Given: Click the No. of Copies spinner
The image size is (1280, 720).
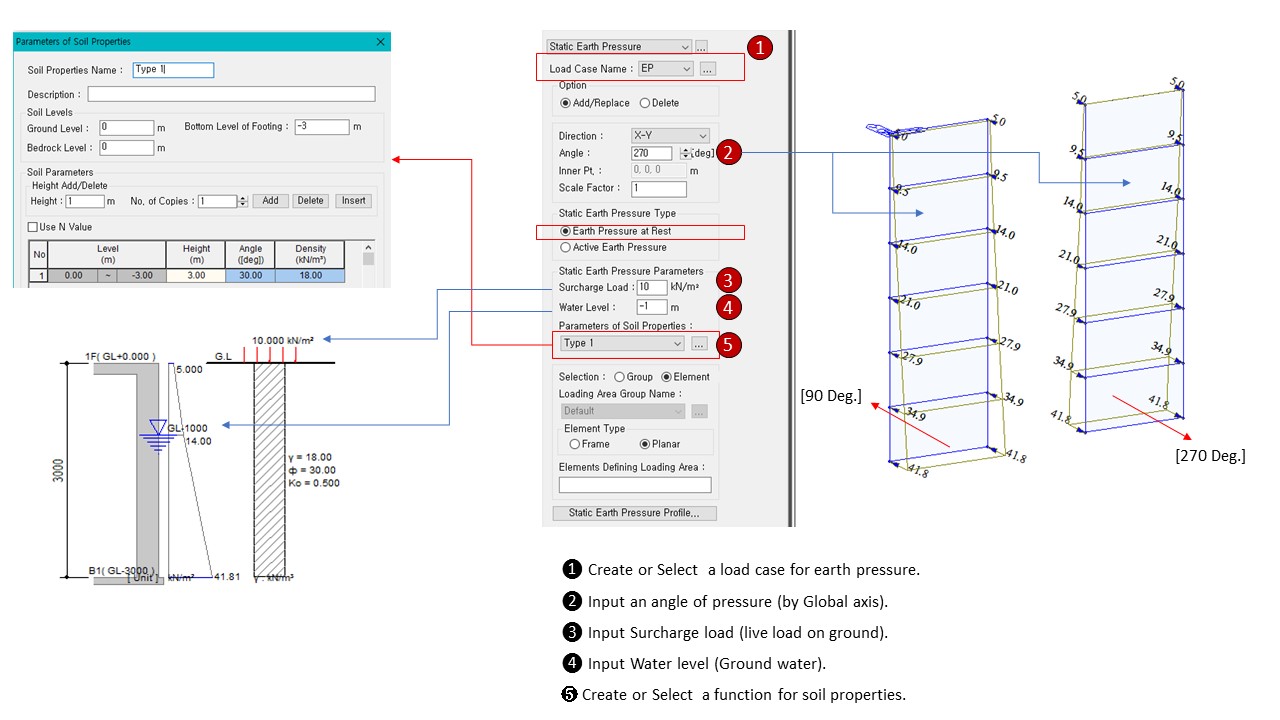Looking at the screenshot, I should point(243,201).
